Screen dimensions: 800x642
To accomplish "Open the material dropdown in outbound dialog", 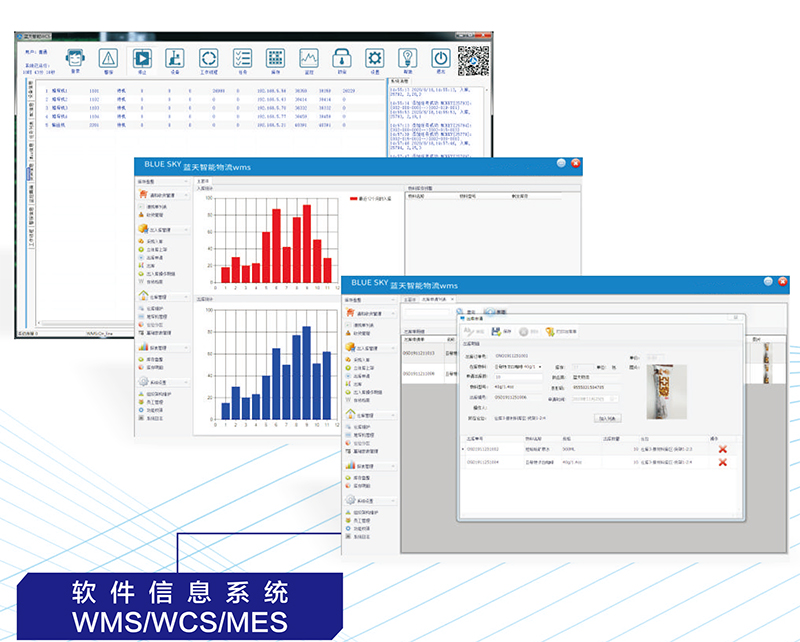I will 540,366.
